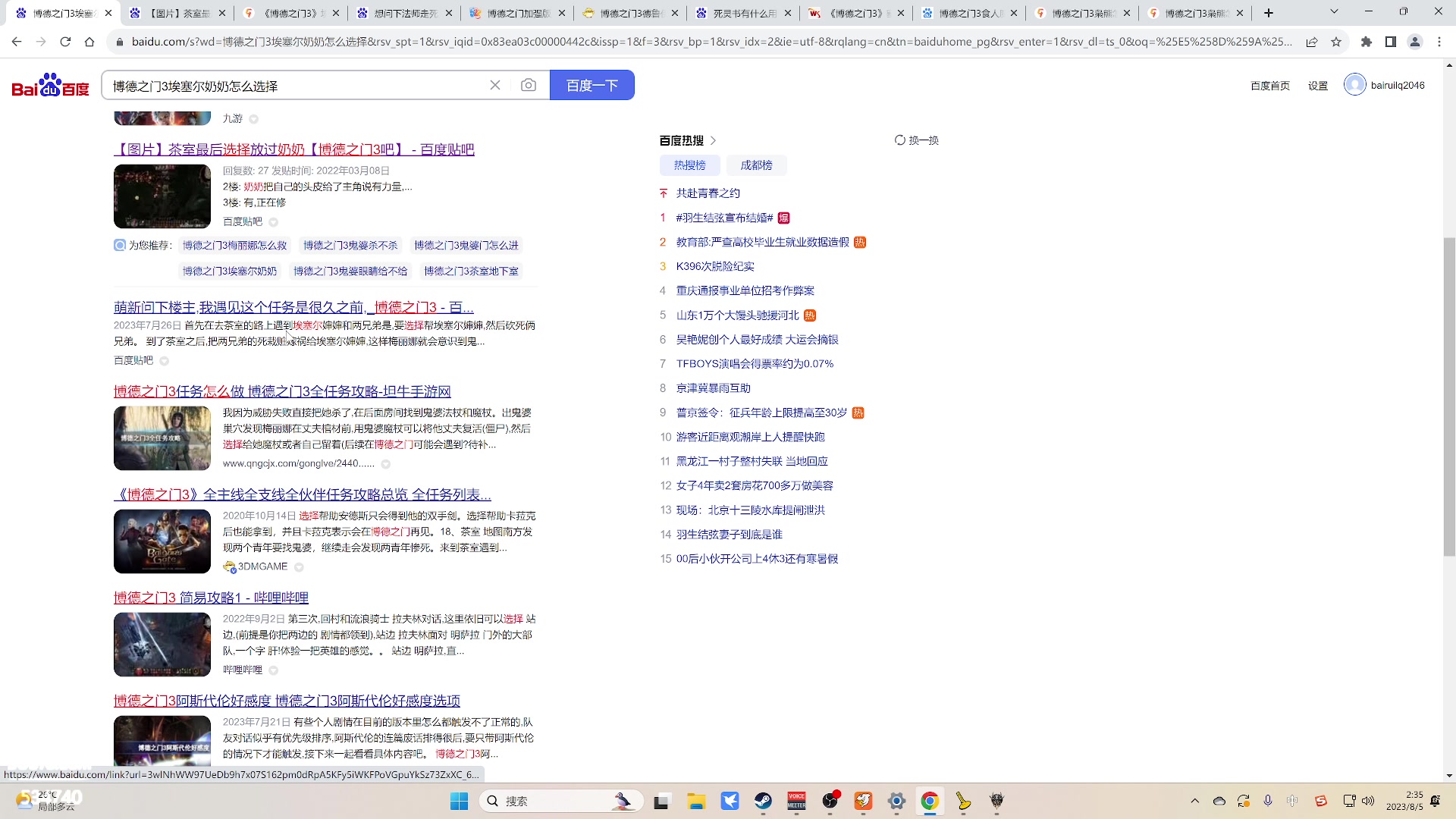The height and width of the screenshot is (819, 1456).
Task: Open the 3DMGAME result thumbnail
Action: [162, 541]
